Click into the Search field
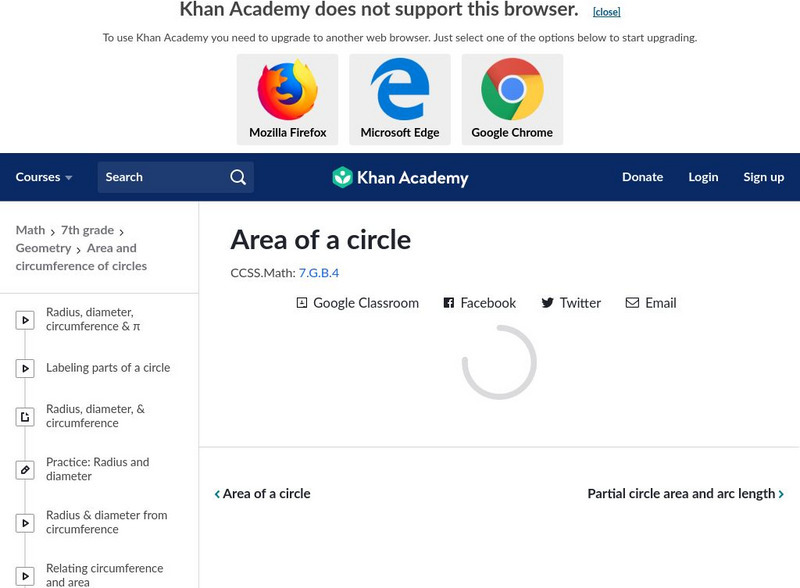The image size is (800, 588). [x=160, y=177]
